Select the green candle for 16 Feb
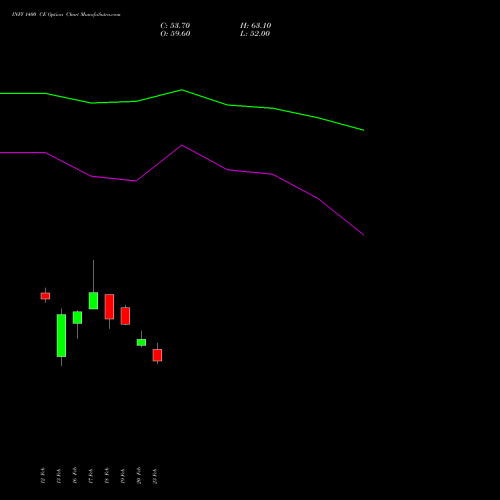 tap(77, 318)
